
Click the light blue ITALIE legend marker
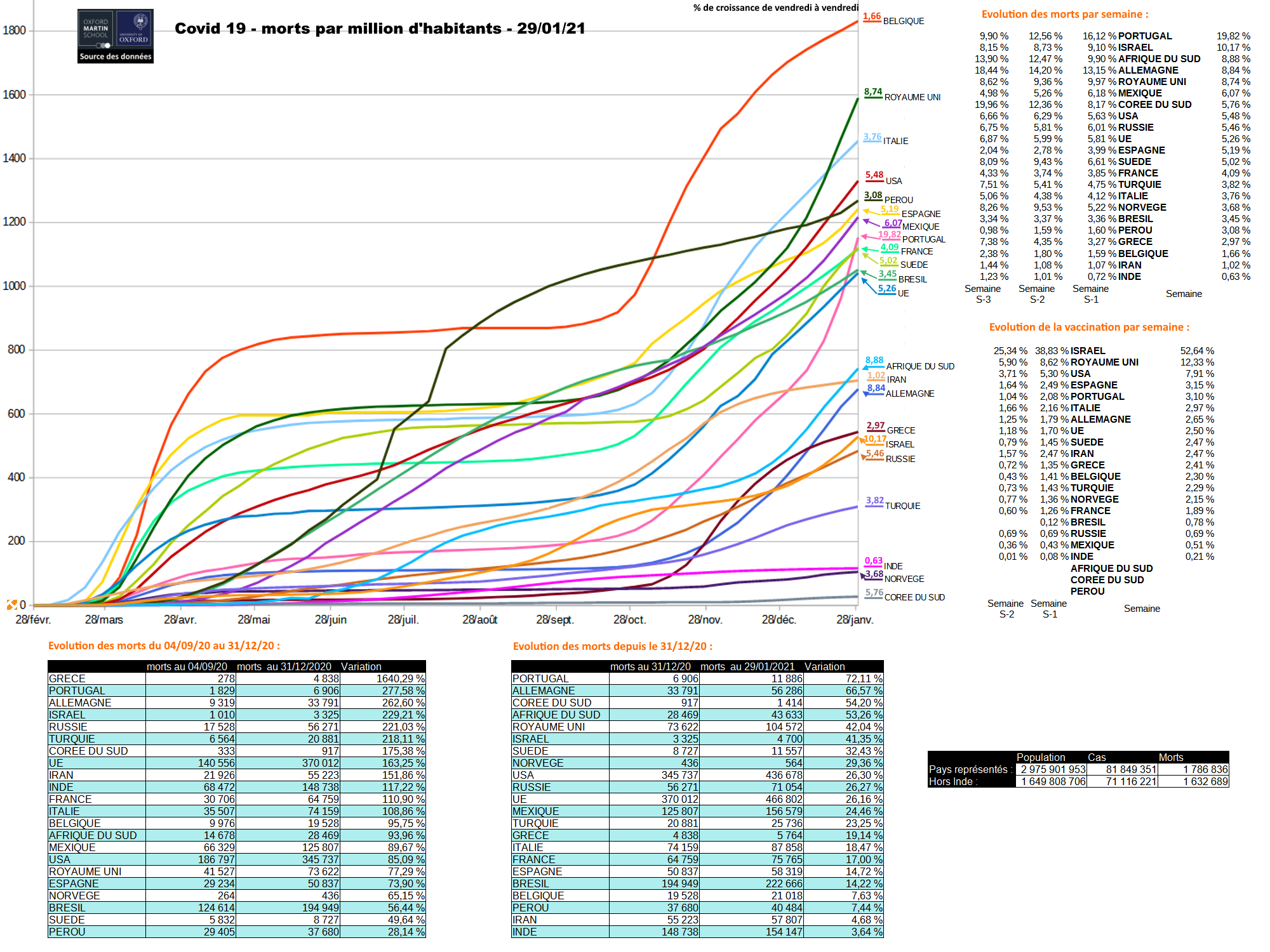(872, 142)
